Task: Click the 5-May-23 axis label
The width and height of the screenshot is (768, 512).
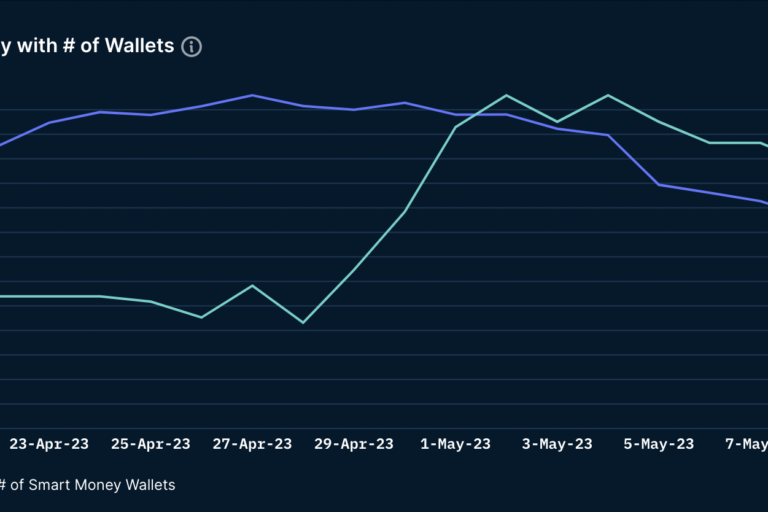Action: [x=659, y=444]
